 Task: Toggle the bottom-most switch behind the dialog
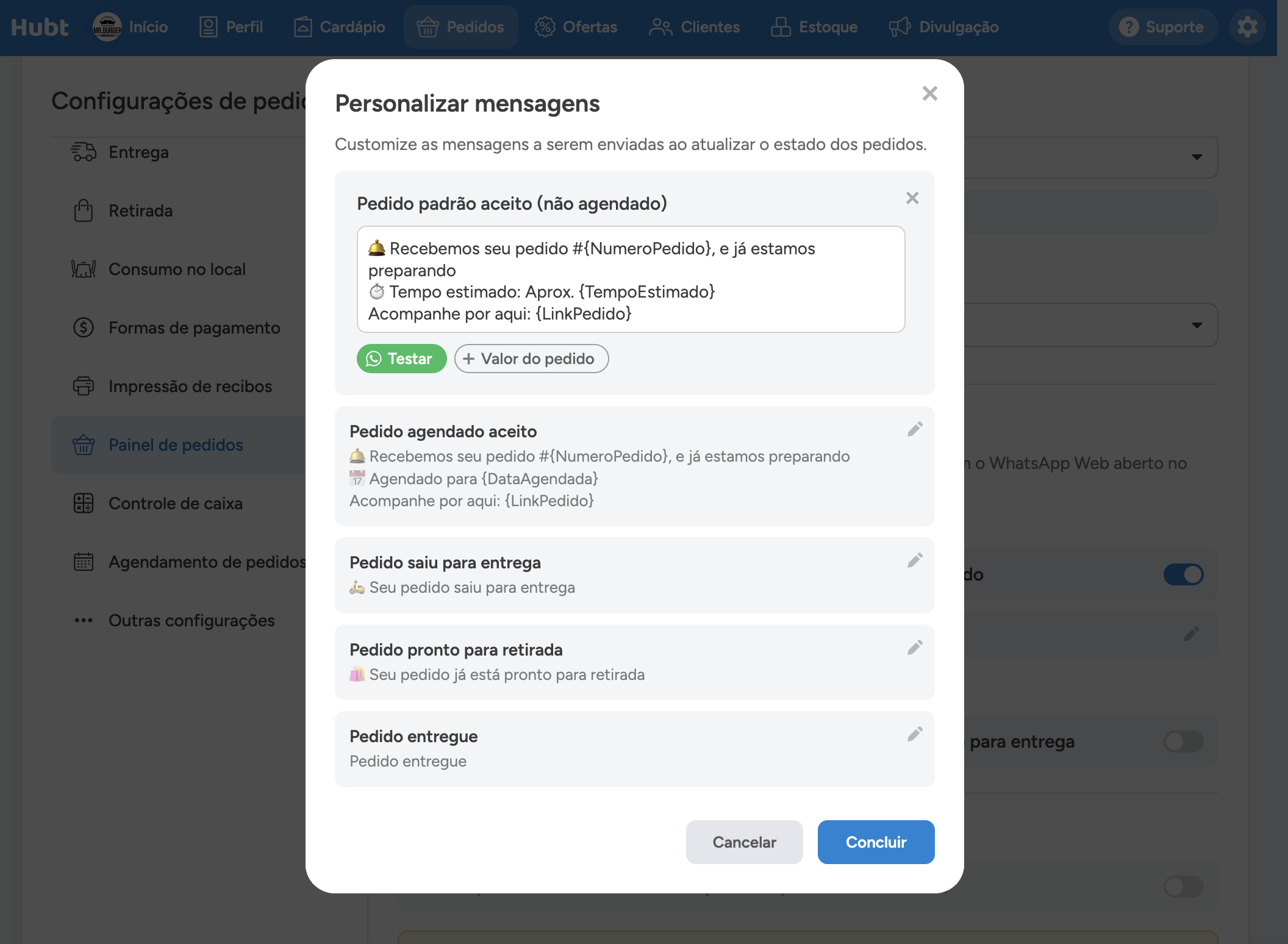pos(1183,887)
